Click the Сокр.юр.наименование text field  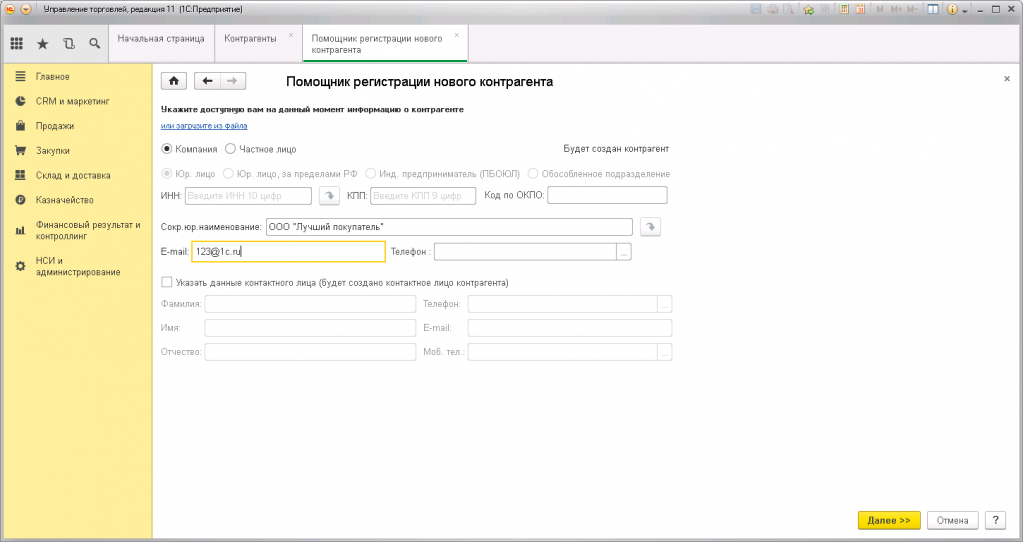449,227
